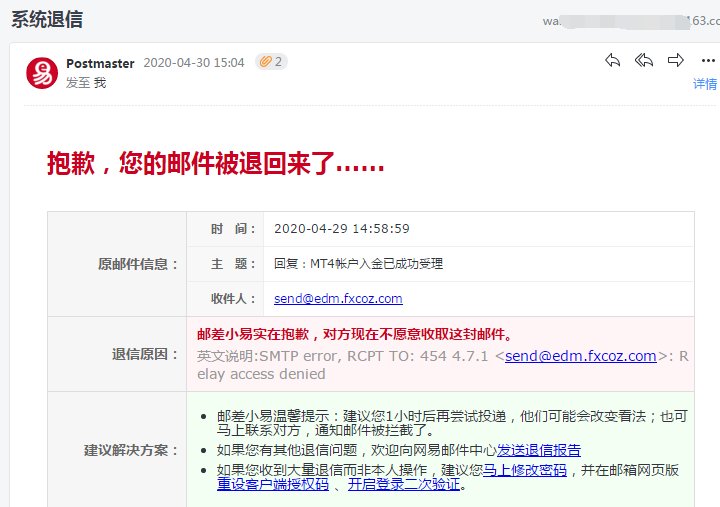Click the forward arrow icon
The height and width of the screenshot is (507, 720).
(675, 60)
